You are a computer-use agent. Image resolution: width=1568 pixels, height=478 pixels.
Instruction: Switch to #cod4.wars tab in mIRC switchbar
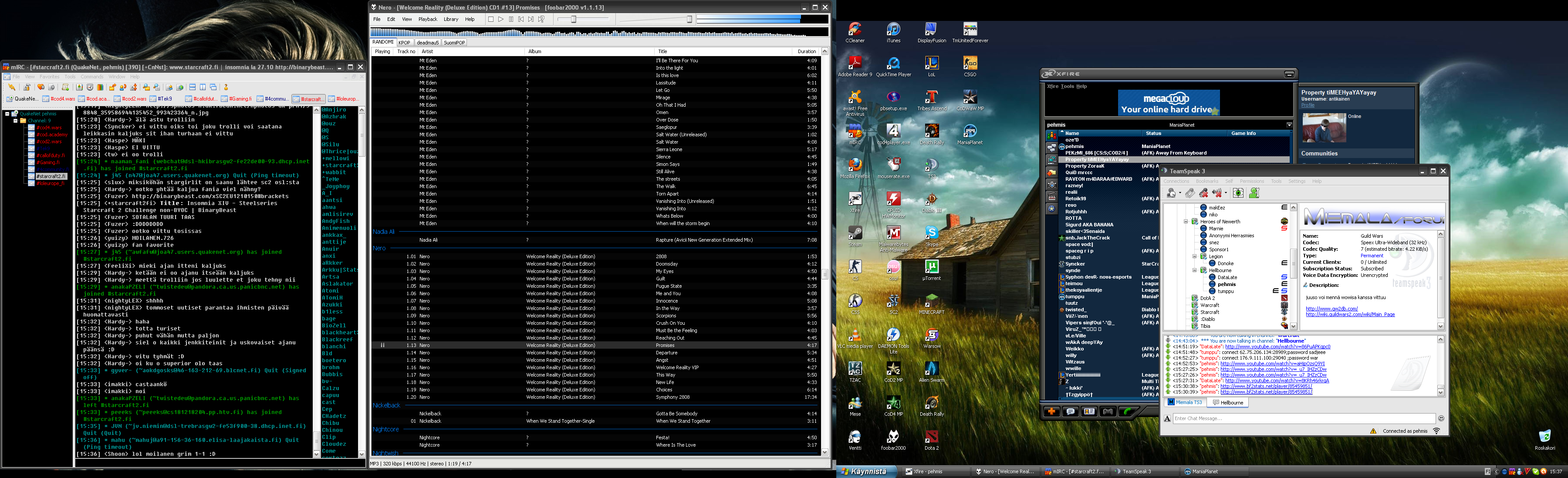58,98
